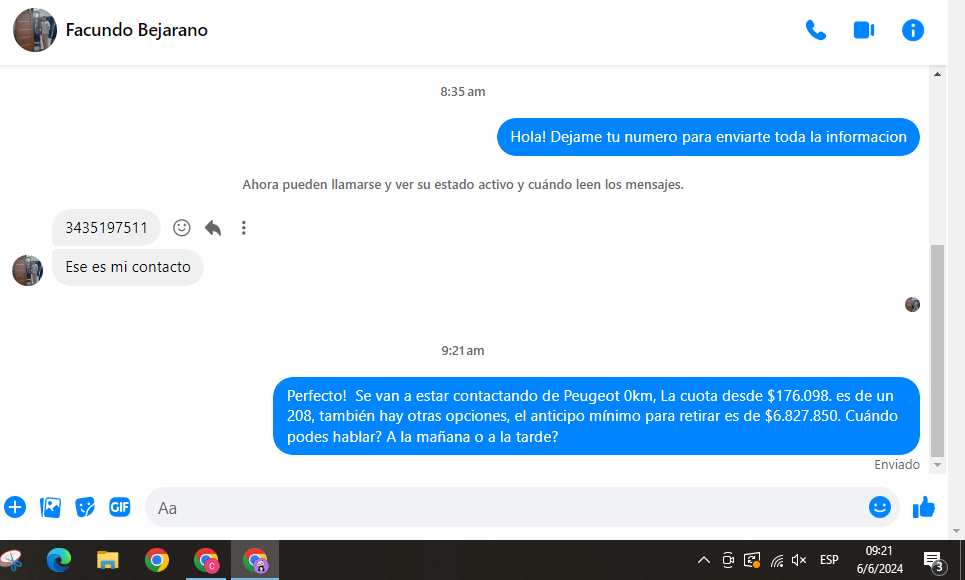Click the "Hola! Dejame tu numero" sent message
The width and height of the screenshot is (965, 580).
[x=708, y=137]
